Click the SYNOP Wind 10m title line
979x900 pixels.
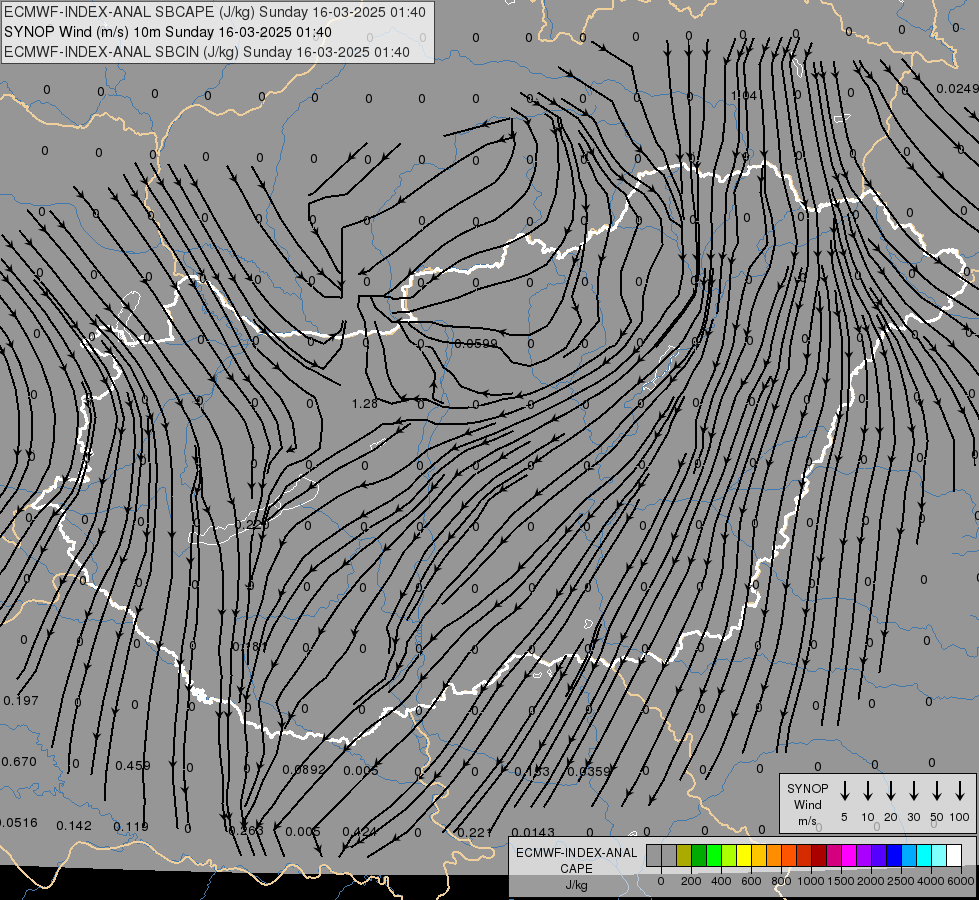[167, 32]
